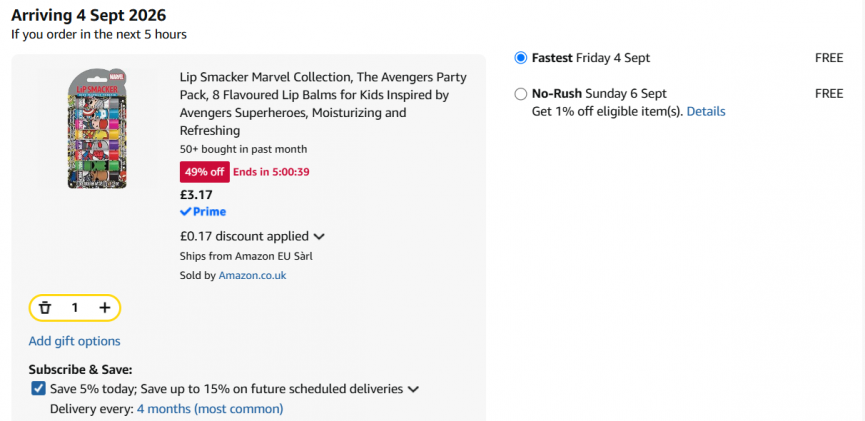
Task: Click the quantity value 1 in the stepper
Action: point(74,308)
